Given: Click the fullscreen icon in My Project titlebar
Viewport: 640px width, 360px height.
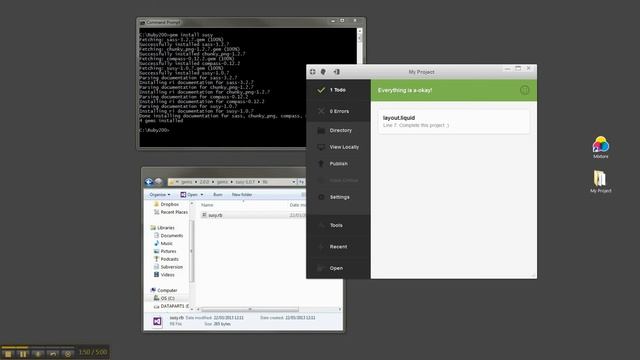Looking at the screenshot, I should point(313,72).
